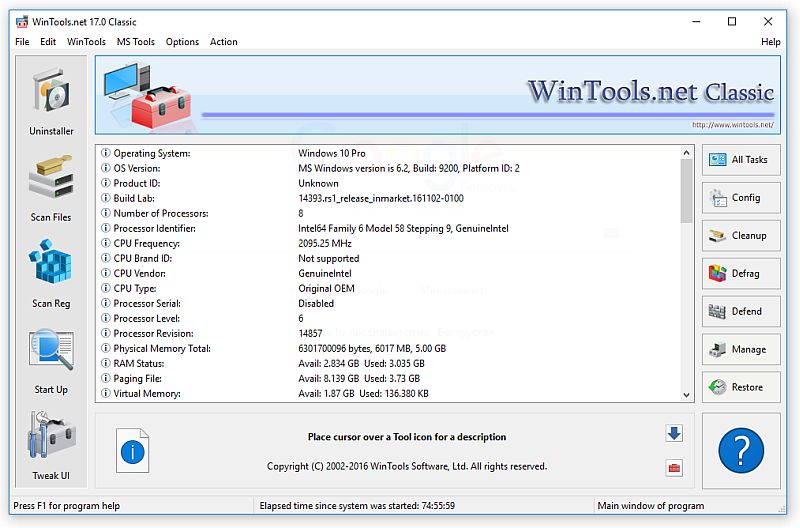Viewport: 800px width, 528px height.
Task: Open the WinTools menu
Action: [x=86, y=42]
